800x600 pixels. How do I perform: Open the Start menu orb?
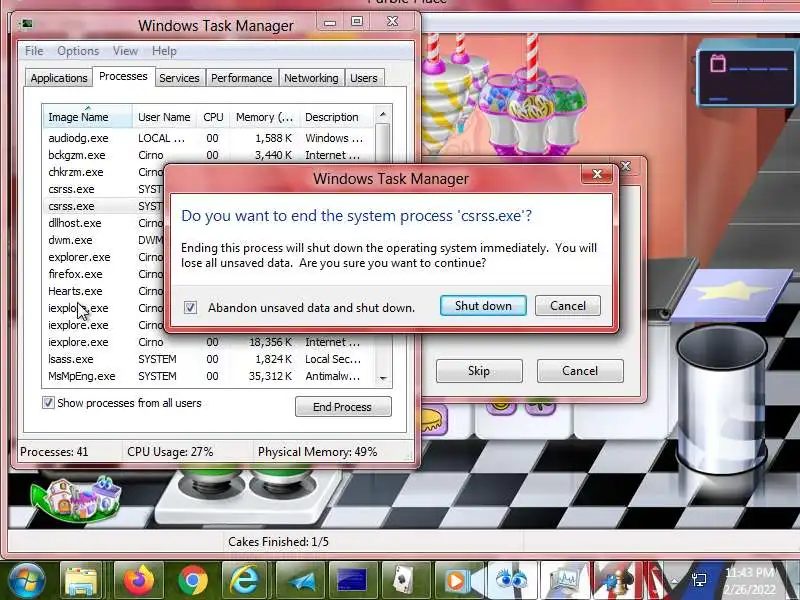click(x=26, y=581)
